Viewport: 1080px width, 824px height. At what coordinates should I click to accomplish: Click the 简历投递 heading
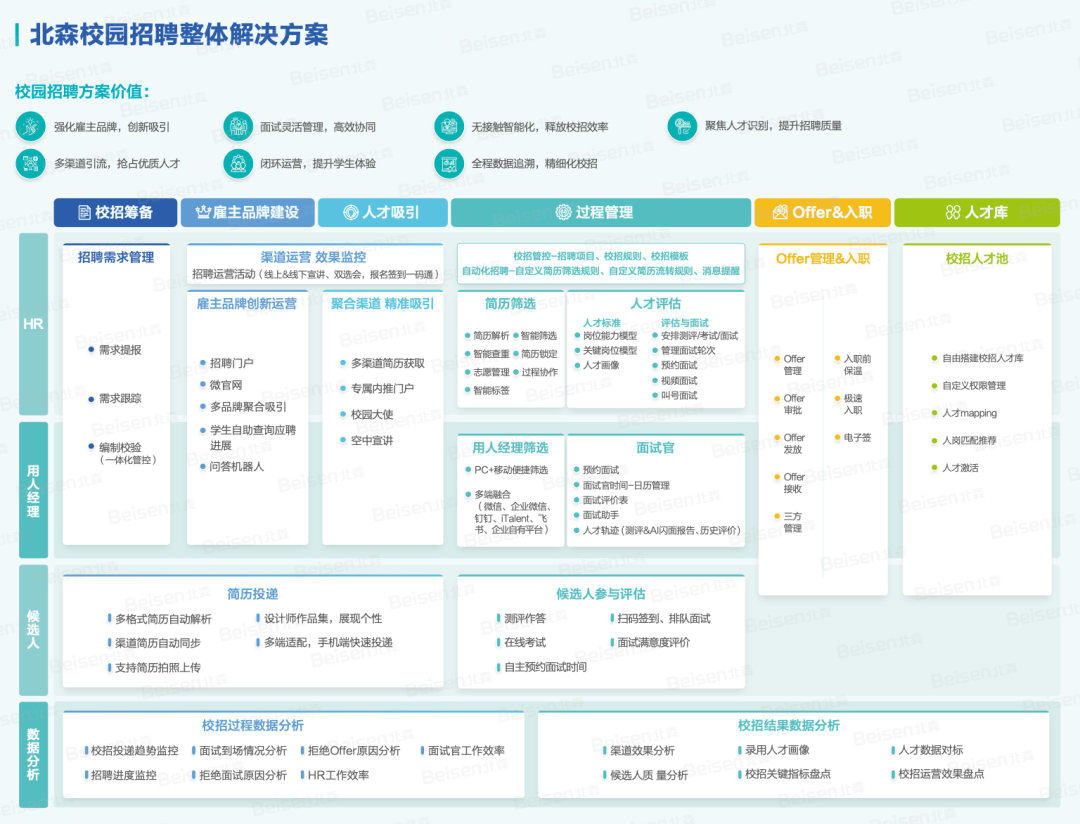pyautogui.click(x=253, y=594)
